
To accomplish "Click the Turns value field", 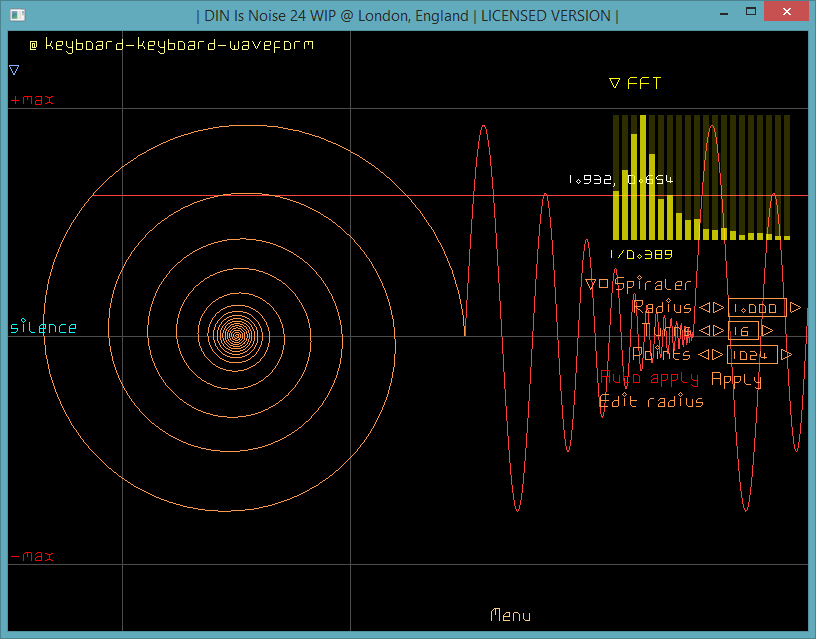I will click(742, 331).
